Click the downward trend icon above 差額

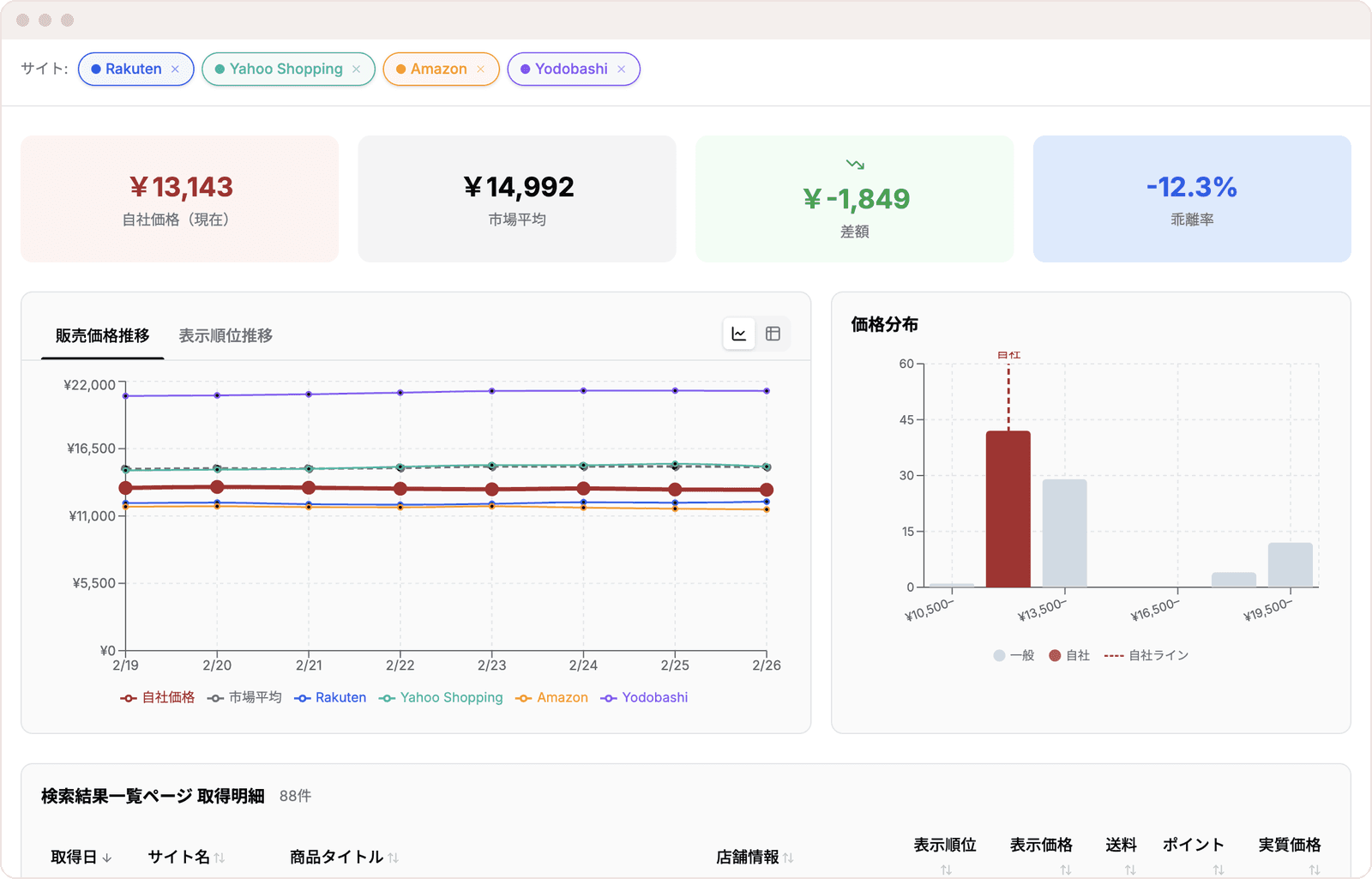tap(855, 164)
